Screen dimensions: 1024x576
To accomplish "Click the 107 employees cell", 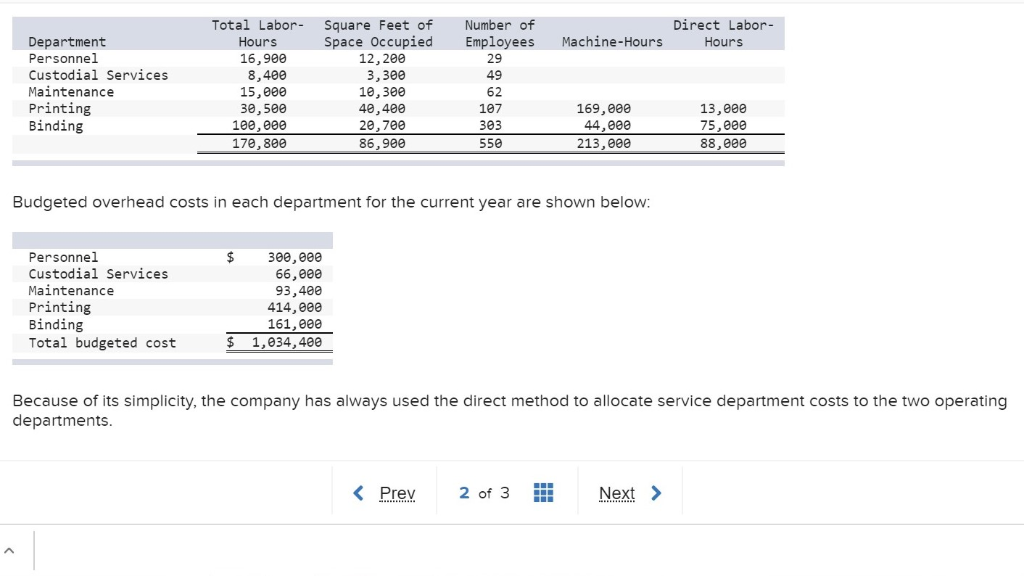I will click(x=490, y=109).
